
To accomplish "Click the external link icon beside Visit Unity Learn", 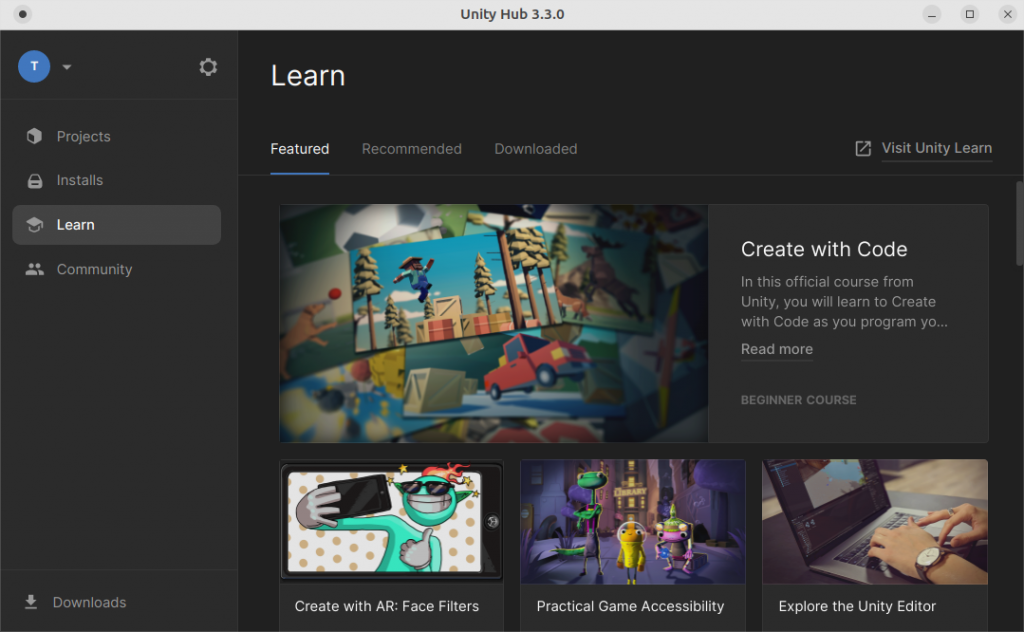I will pyautogui.click(x=863, y=148).
